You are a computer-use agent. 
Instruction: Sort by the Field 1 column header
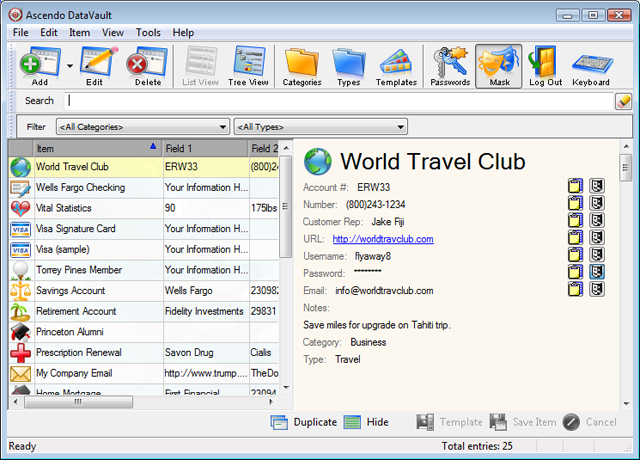206,149
